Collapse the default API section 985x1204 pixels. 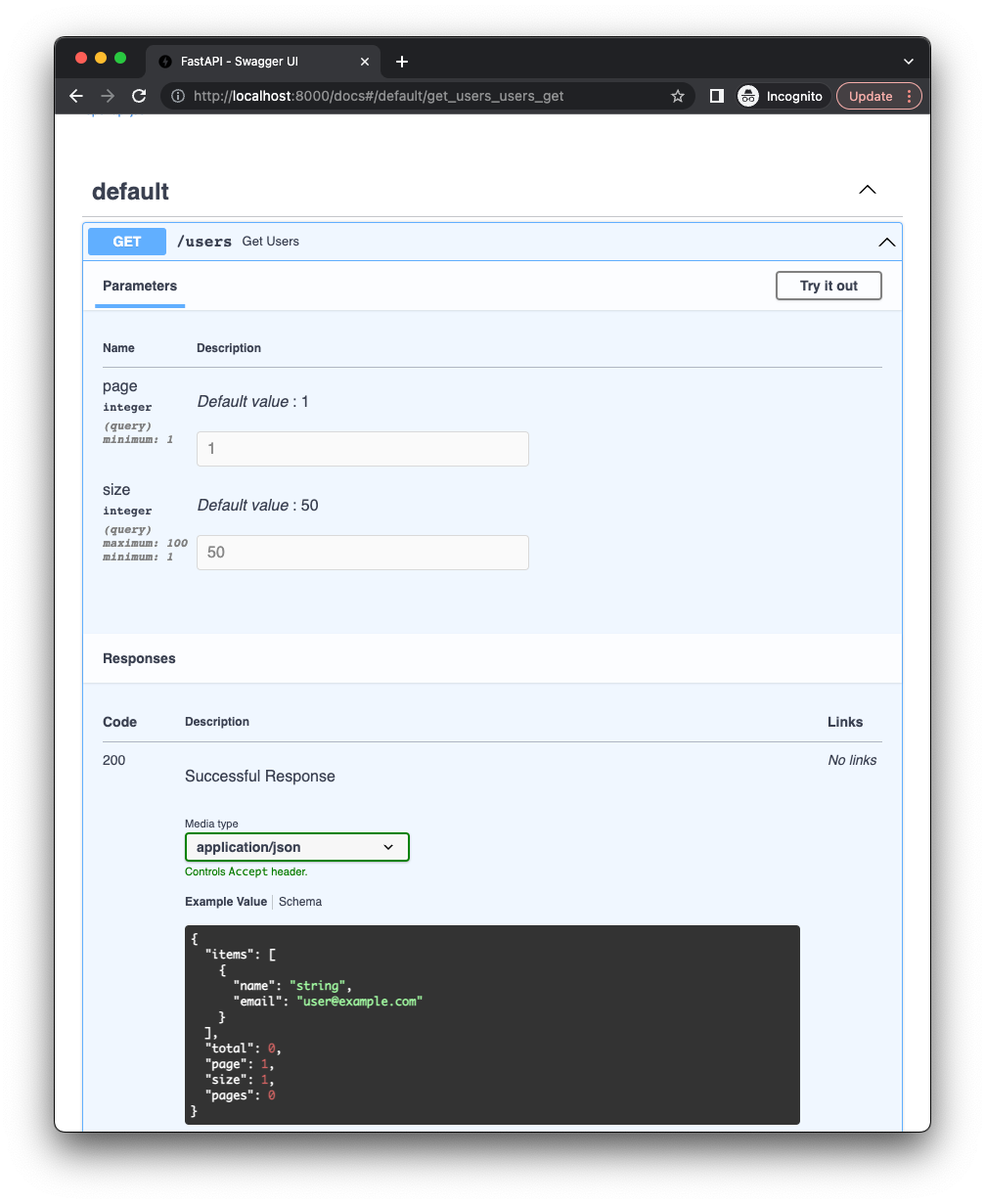[867, 190]
